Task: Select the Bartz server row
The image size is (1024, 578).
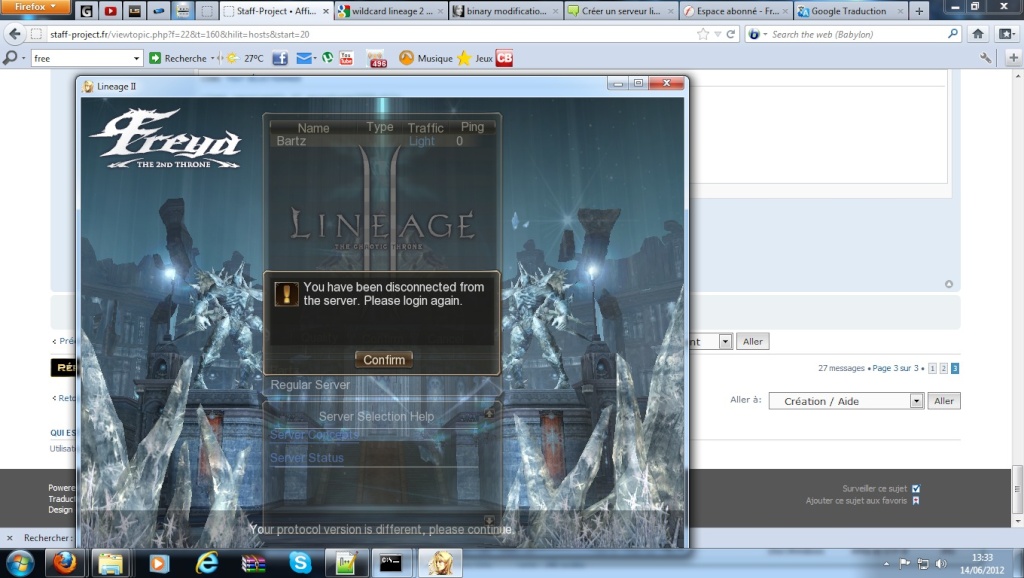Action: click(382, 141)
